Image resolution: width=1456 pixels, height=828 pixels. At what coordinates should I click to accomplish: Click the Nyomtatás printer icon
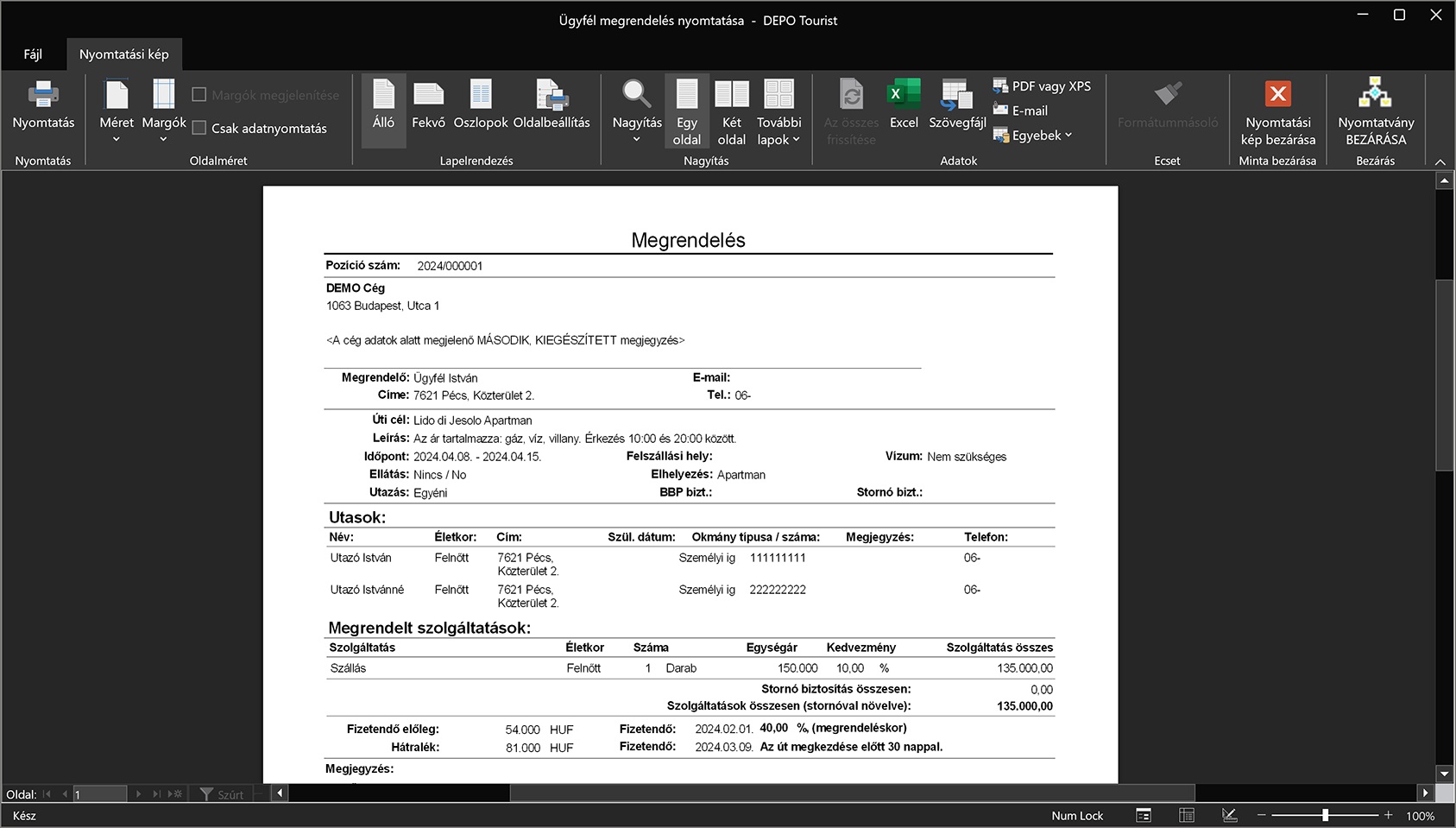(43, 95)
